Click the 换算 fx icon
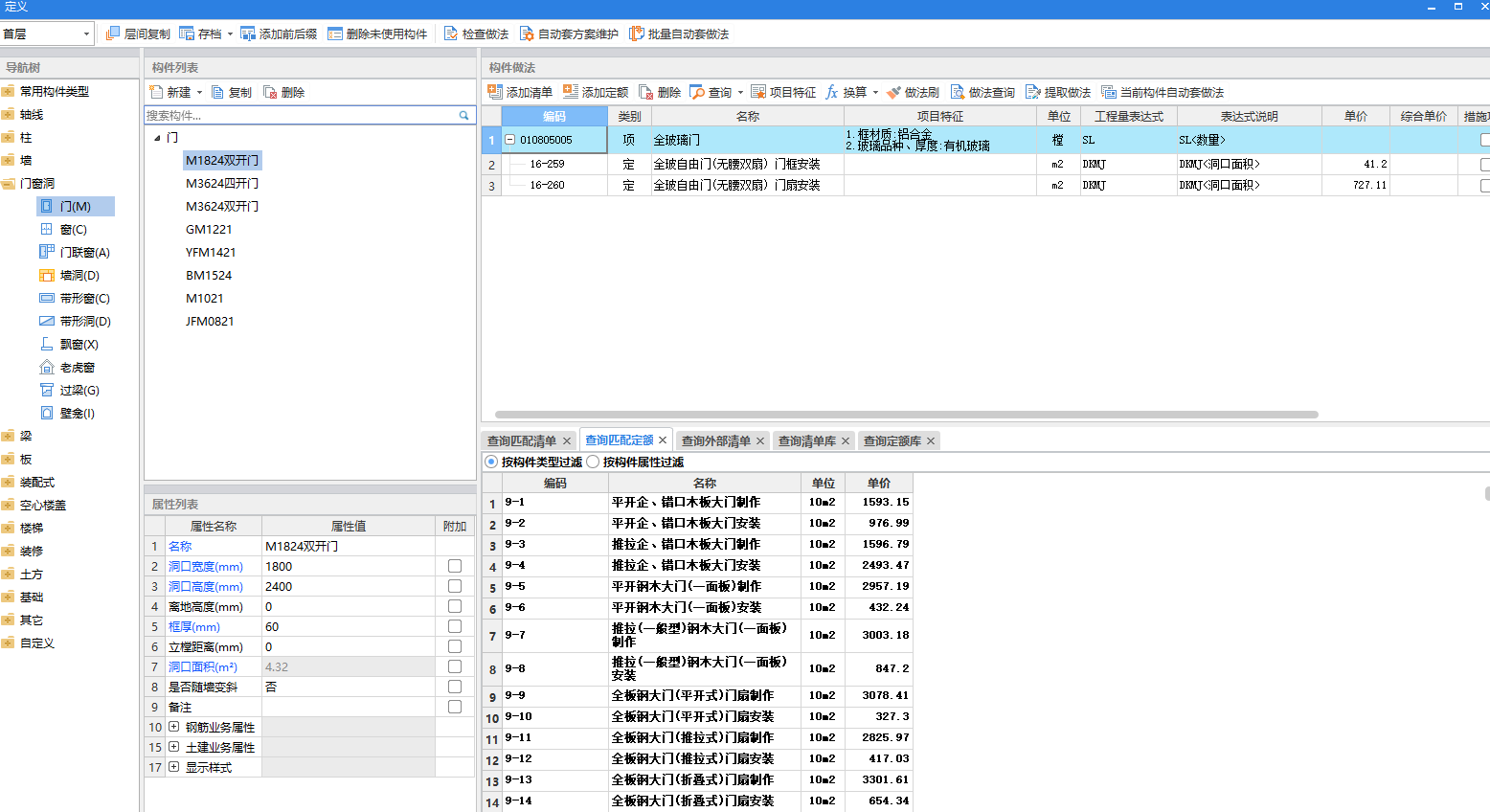The height and width of the screenshot is (812, 1490). [831, 92]
